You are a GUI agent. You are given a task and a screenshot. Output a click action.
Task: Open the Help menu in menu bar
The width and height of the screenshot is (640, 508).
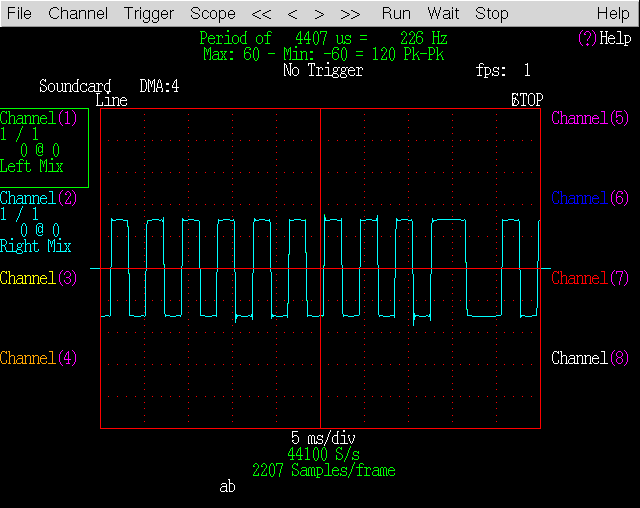click(x=613, y=14)
